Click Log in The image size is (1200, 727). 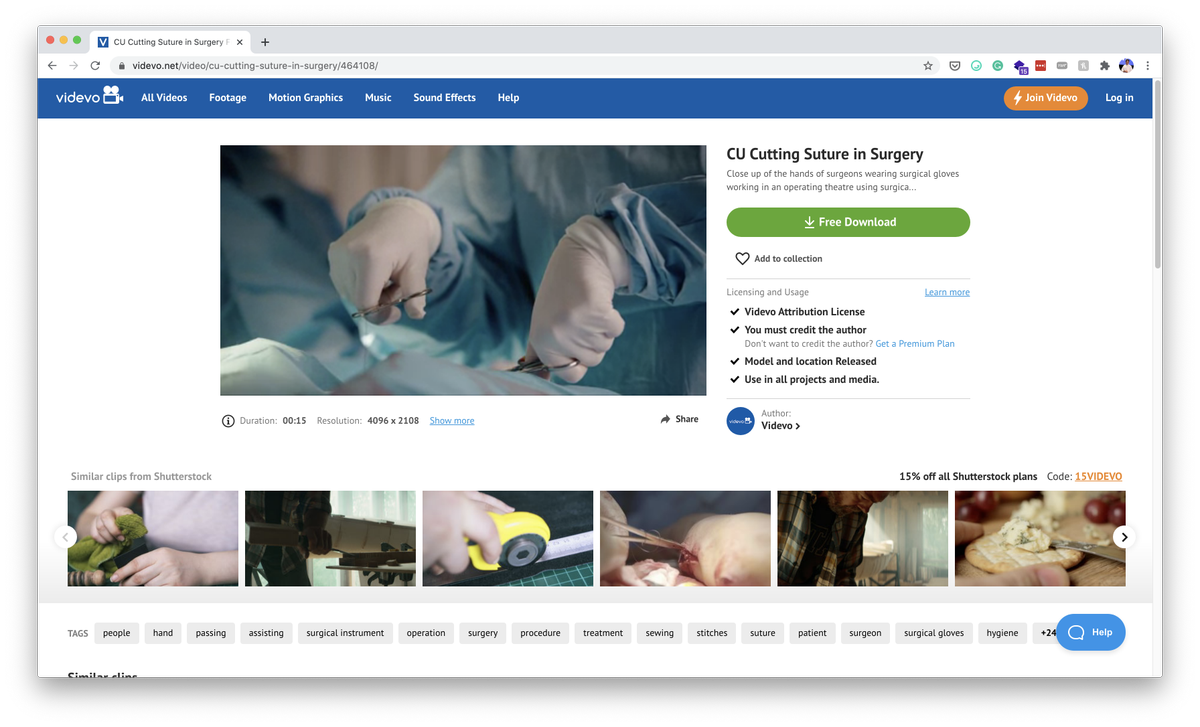[x=1119, y=98]
